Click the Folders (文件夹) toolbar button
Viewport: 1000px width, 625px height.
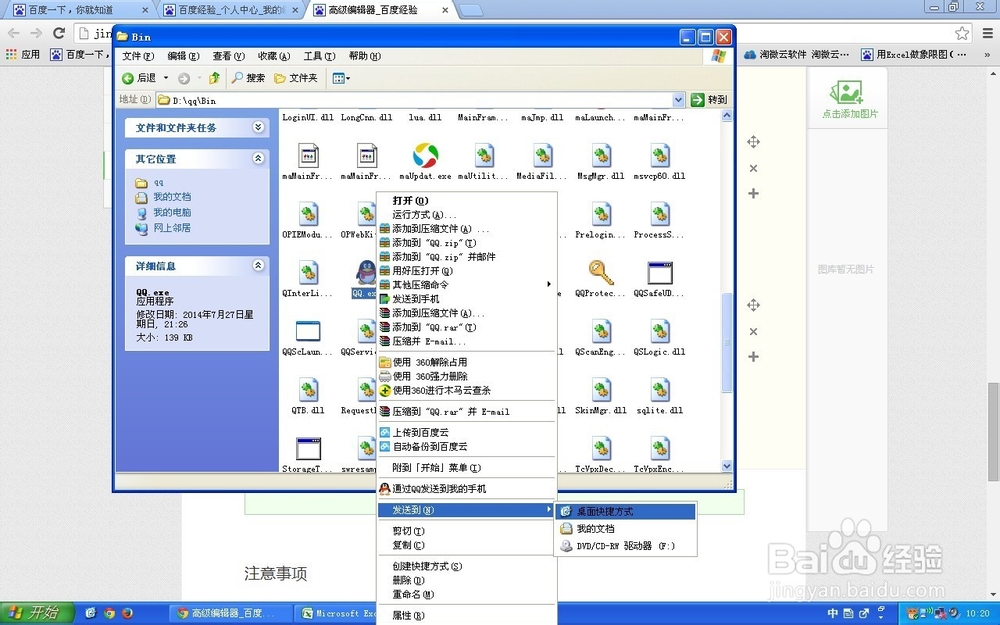[295, 78]
